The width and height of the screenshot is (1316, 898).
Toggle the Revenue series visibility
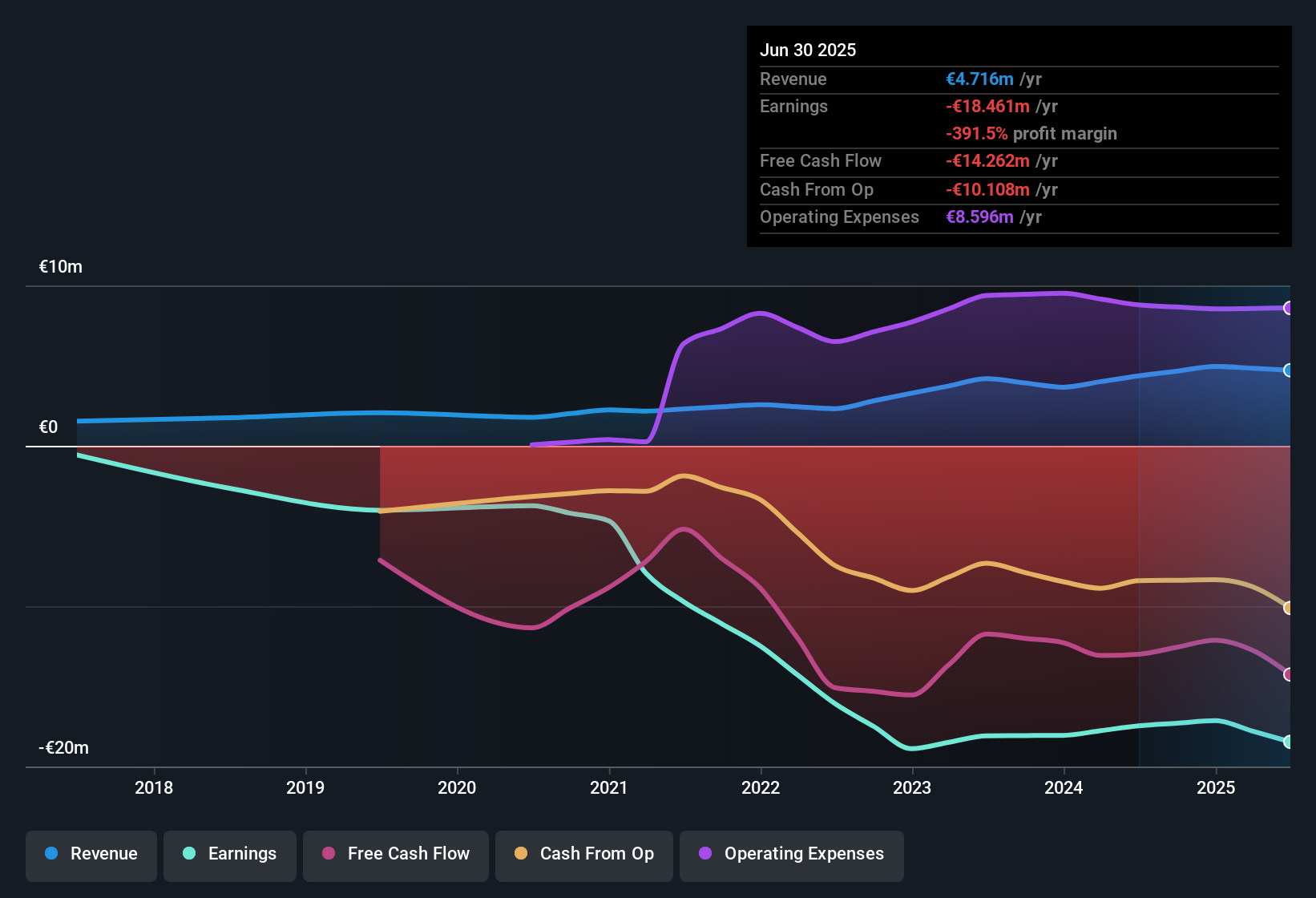(91, 854)
